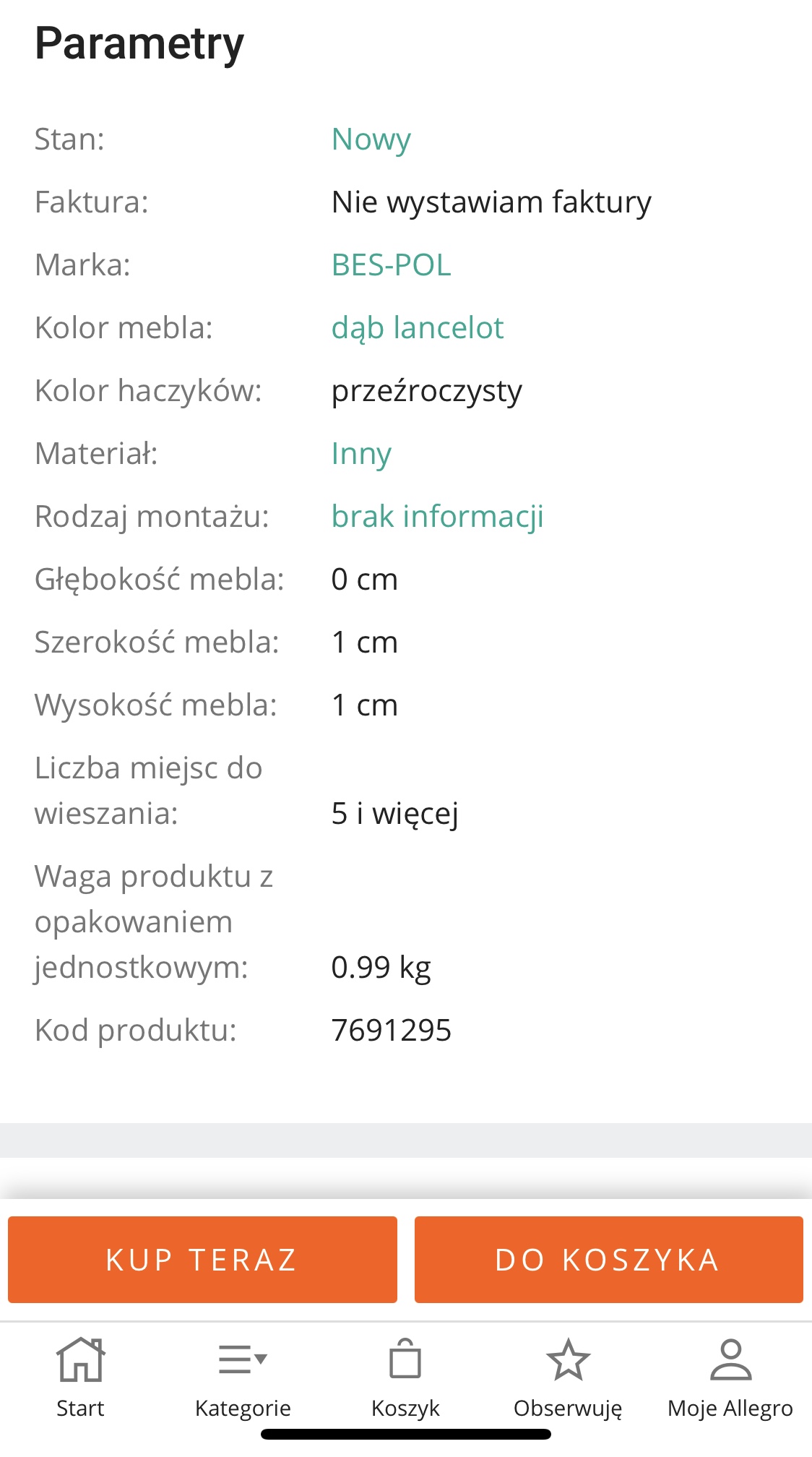Switch to the Obserwuję tab label
812x1457 pixels.
click(x=568, y=1408)
